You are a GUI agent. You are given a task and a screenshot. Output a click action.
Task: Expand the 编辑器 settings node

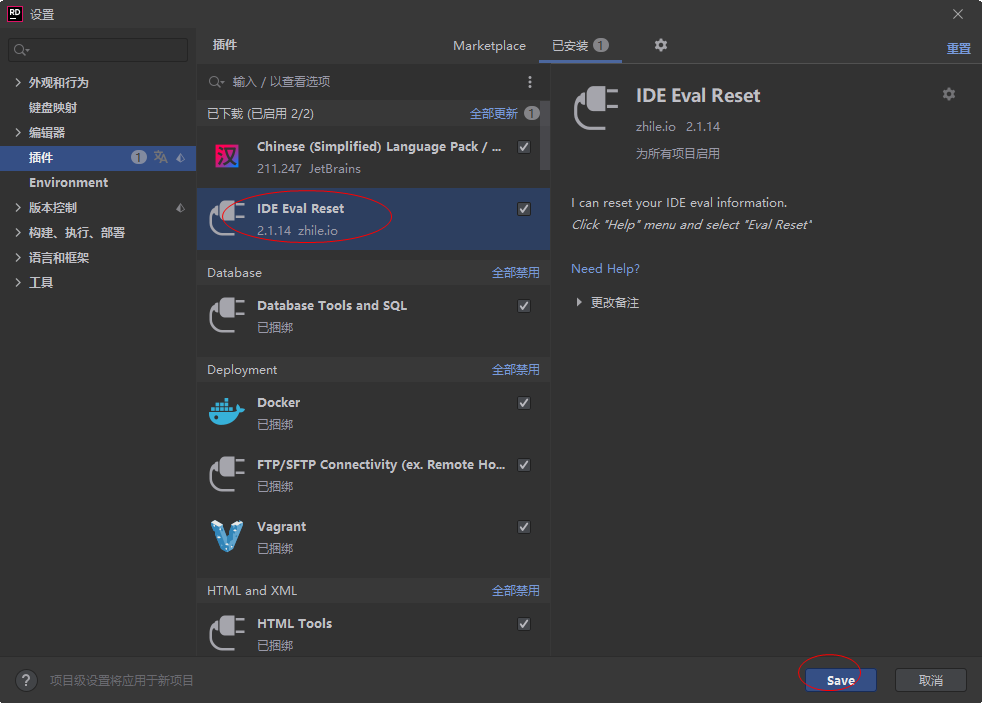[18, 132]
